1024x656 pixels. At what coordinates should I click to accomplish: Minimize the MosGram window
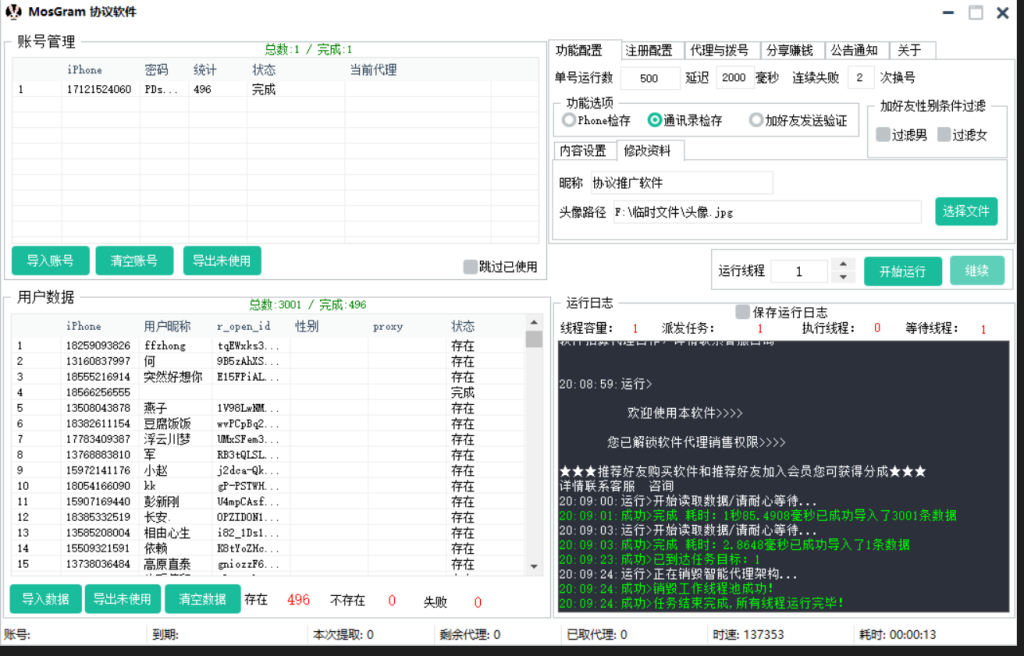pyautogui.click(x=948, y=13)
